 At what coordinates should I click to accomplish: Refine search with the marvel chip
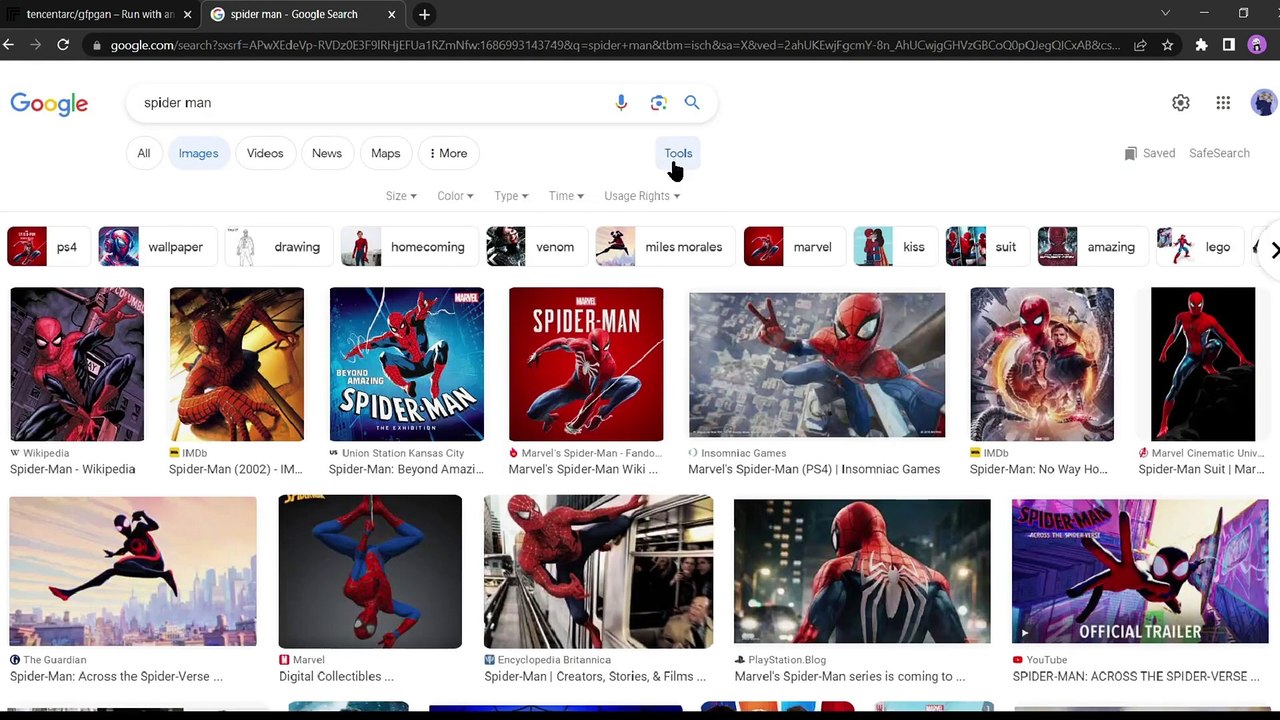click(x=793, y=247)
